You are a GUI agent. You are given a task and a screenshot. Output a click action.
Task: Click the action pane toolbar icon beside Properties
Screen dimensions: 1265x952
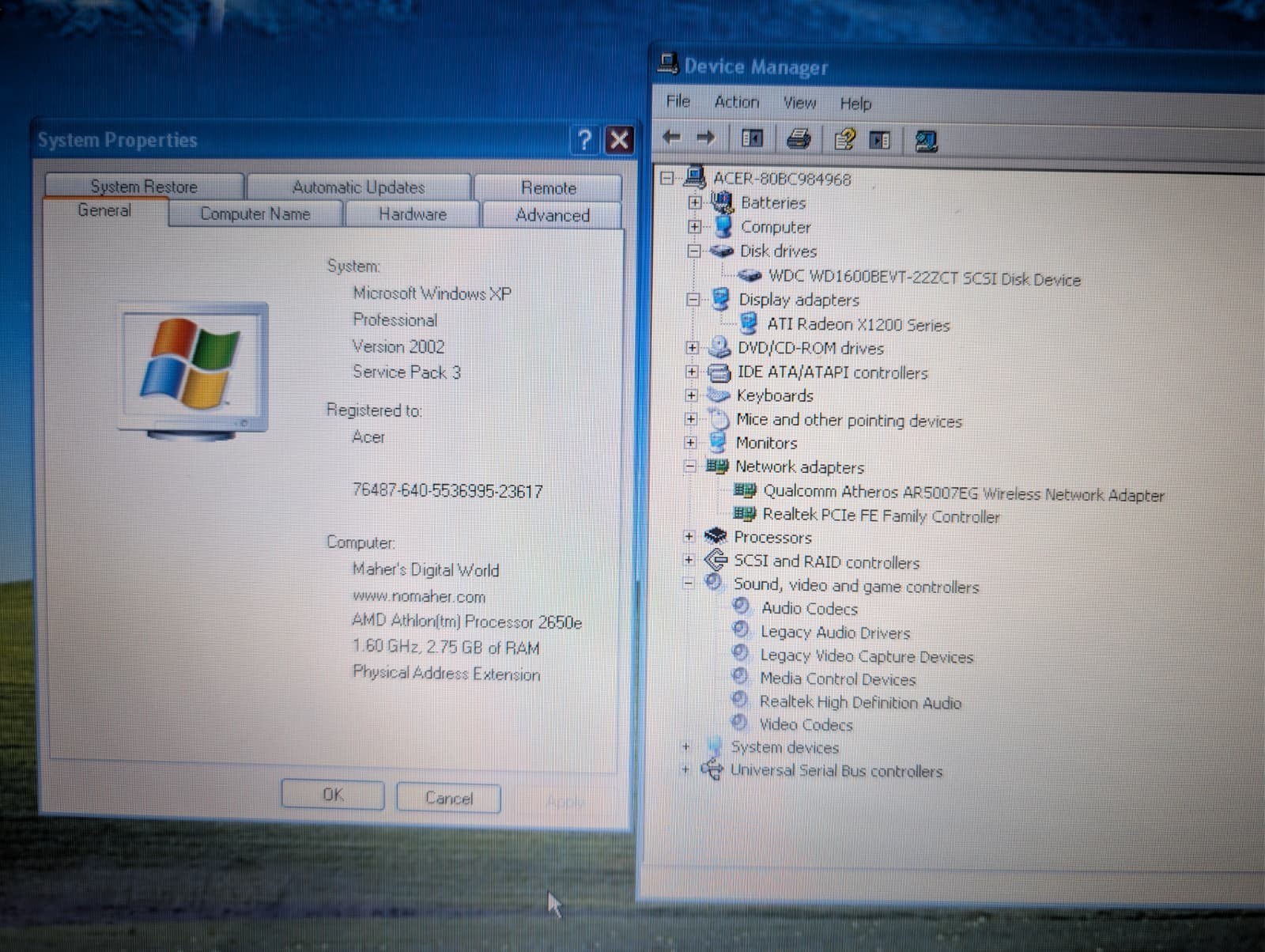(879, 141)
